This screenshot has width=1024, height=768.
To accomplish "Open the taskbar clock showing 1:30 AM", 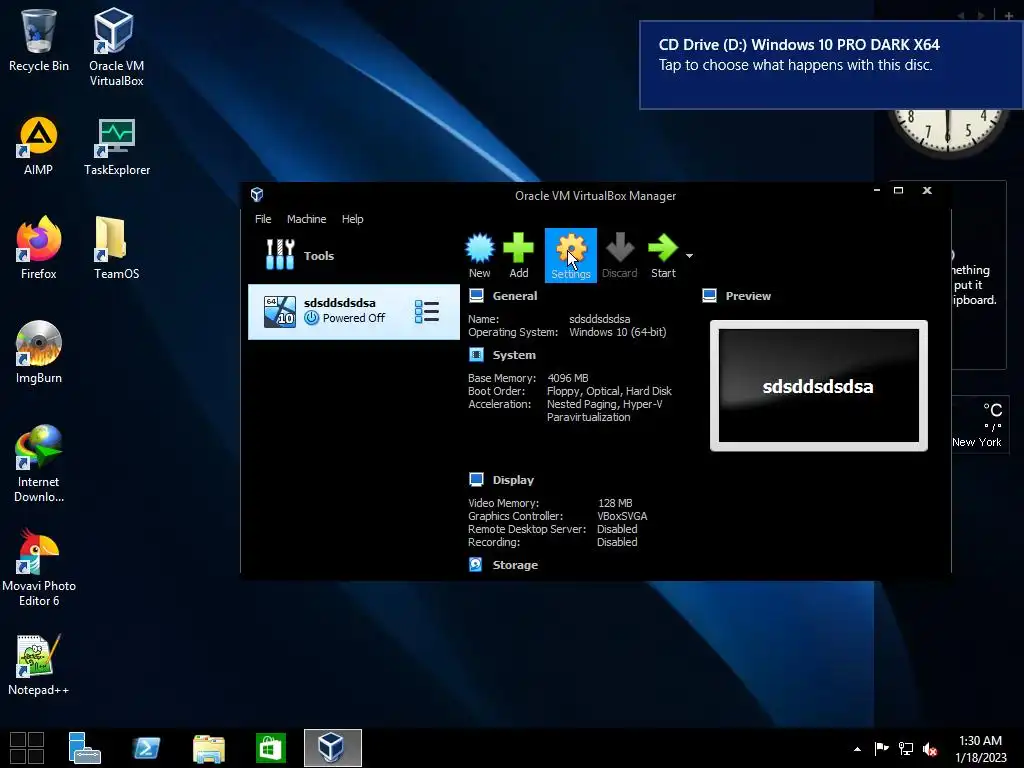I will 980,748.
